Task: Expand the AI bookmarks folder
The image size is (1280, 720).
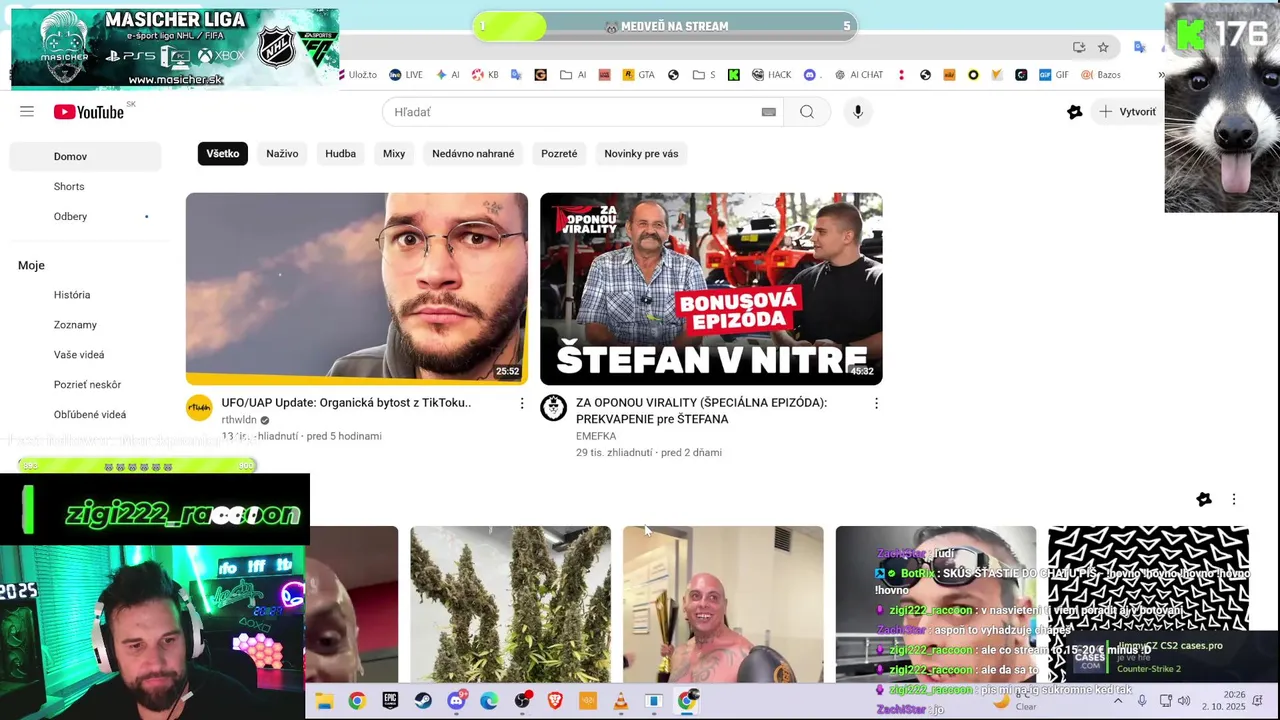Action: coord(574,75)
